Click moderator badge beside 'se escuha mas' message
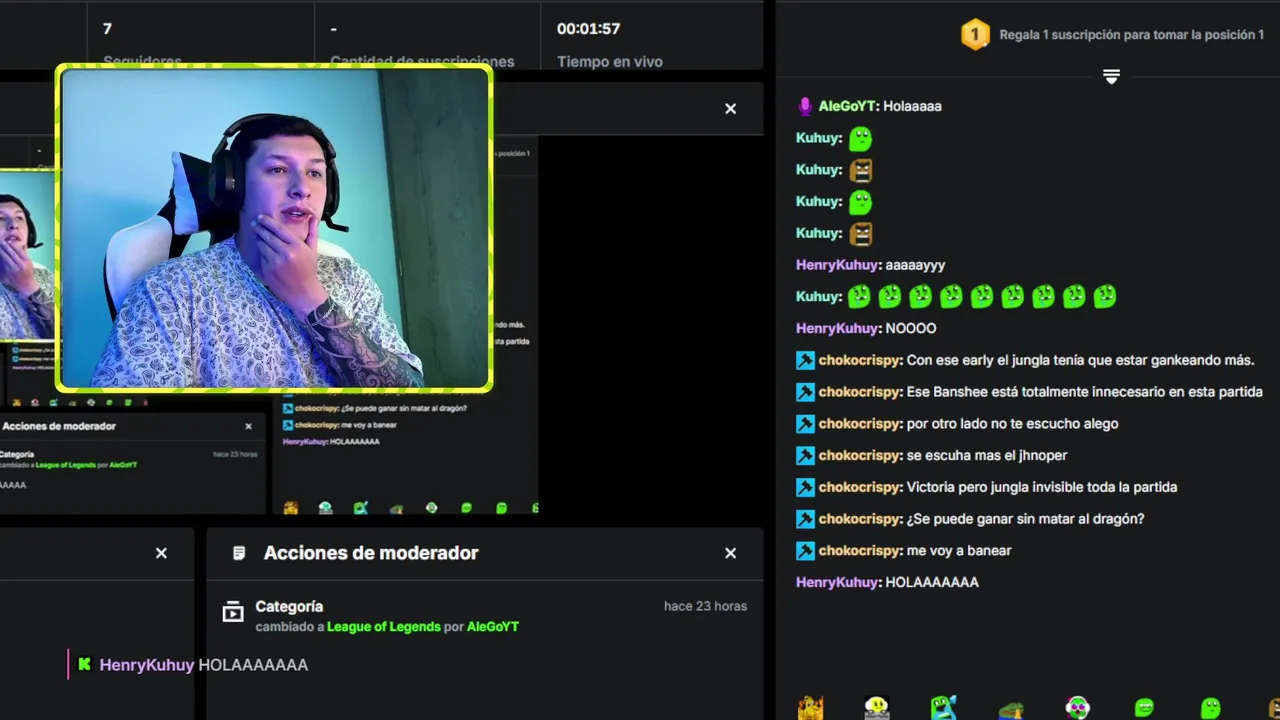Image resolution: width=1280 pixels, height=720 pixels. pyautogui.click(x=805, y=455)
